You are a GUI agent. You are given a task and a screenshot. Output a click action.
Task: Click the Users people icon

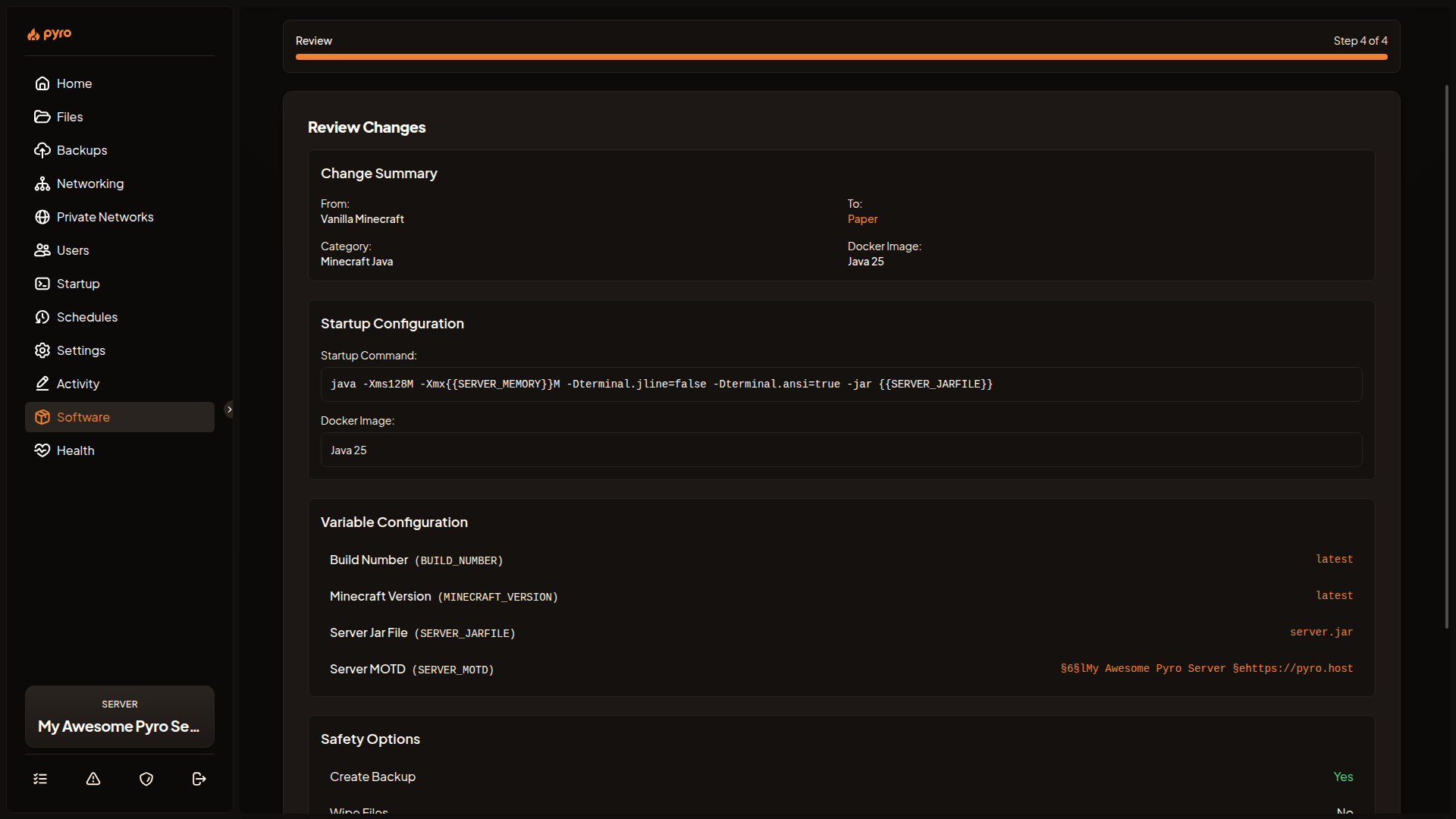point(42,250)
